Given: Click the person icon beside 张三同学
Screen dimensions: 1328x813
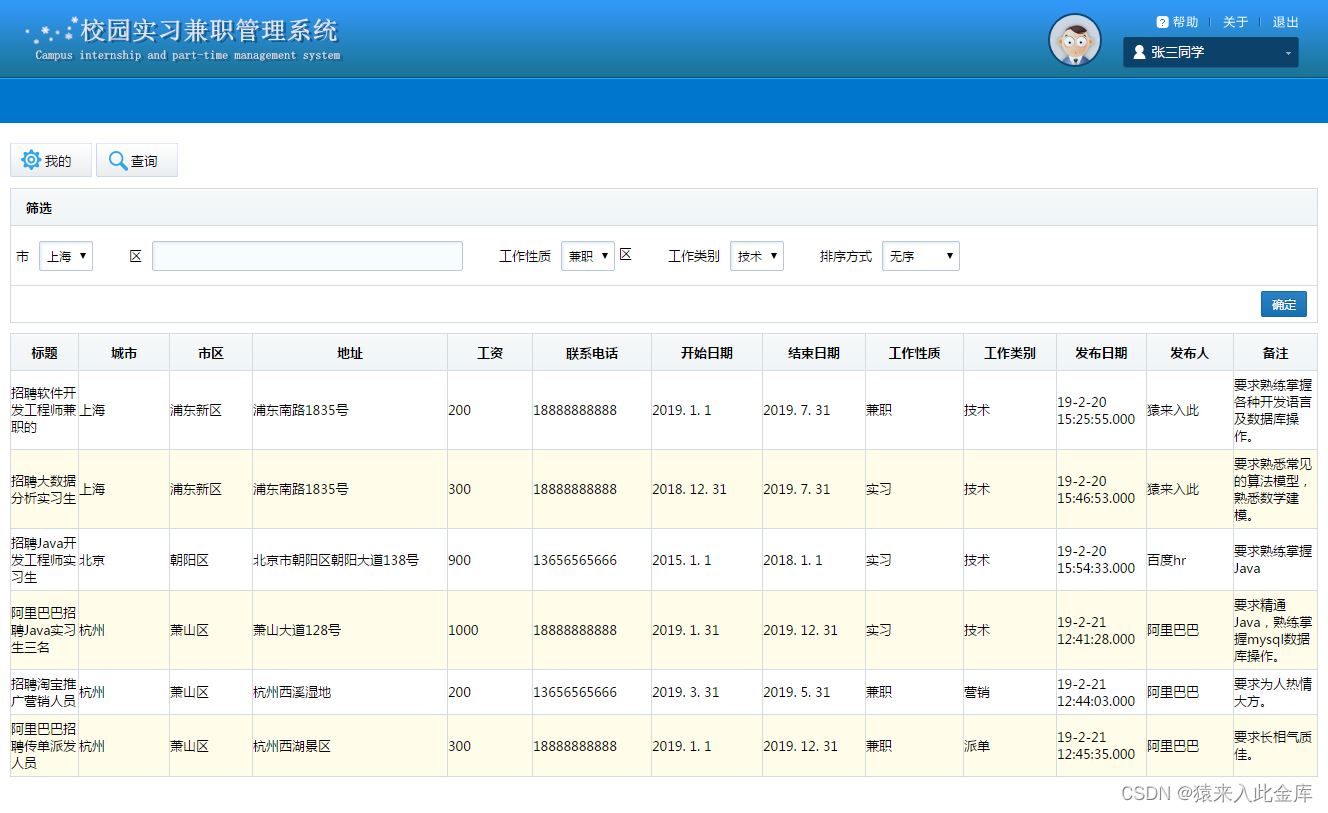Looking at the screenshot, I should 1138,52.
